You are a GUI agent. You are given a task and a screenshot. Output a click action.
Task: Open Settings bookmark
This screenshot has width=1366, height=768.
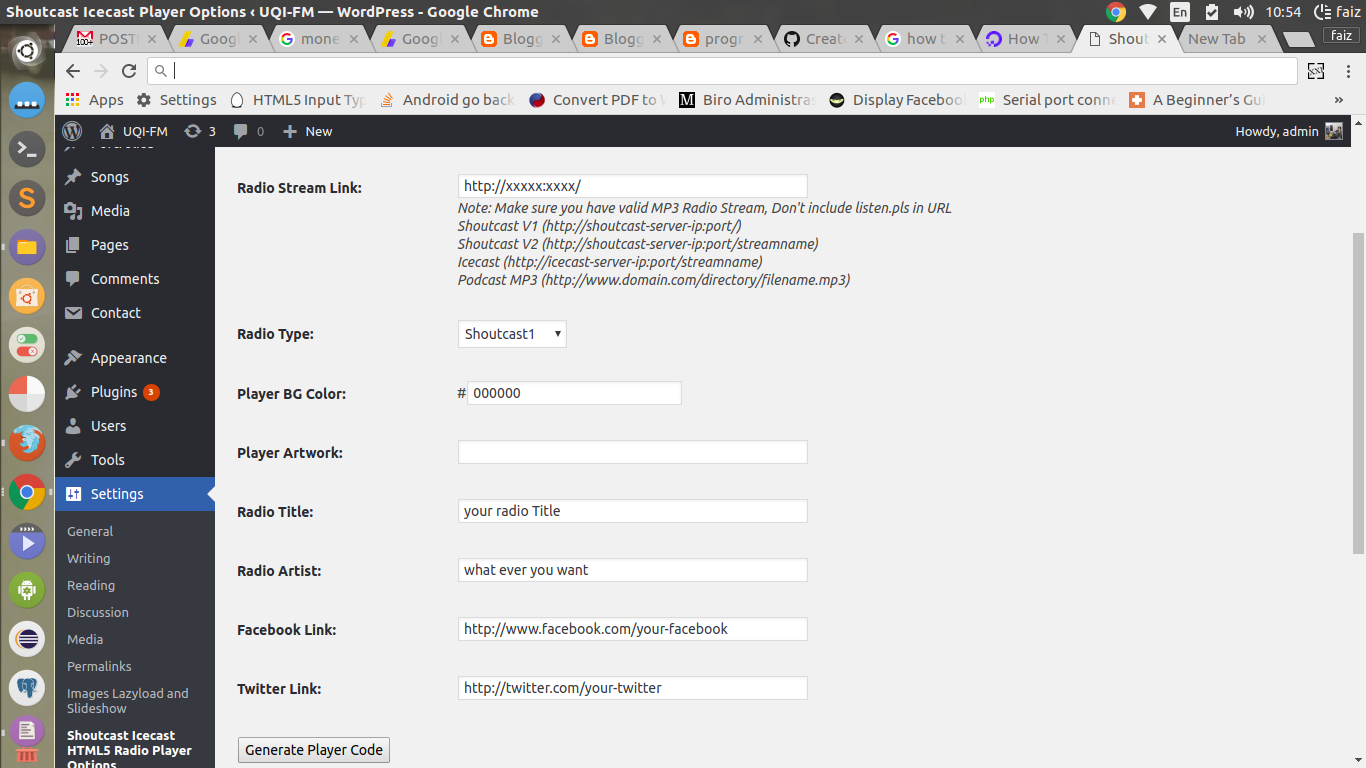pyautogui.click(x=177, y=100)
